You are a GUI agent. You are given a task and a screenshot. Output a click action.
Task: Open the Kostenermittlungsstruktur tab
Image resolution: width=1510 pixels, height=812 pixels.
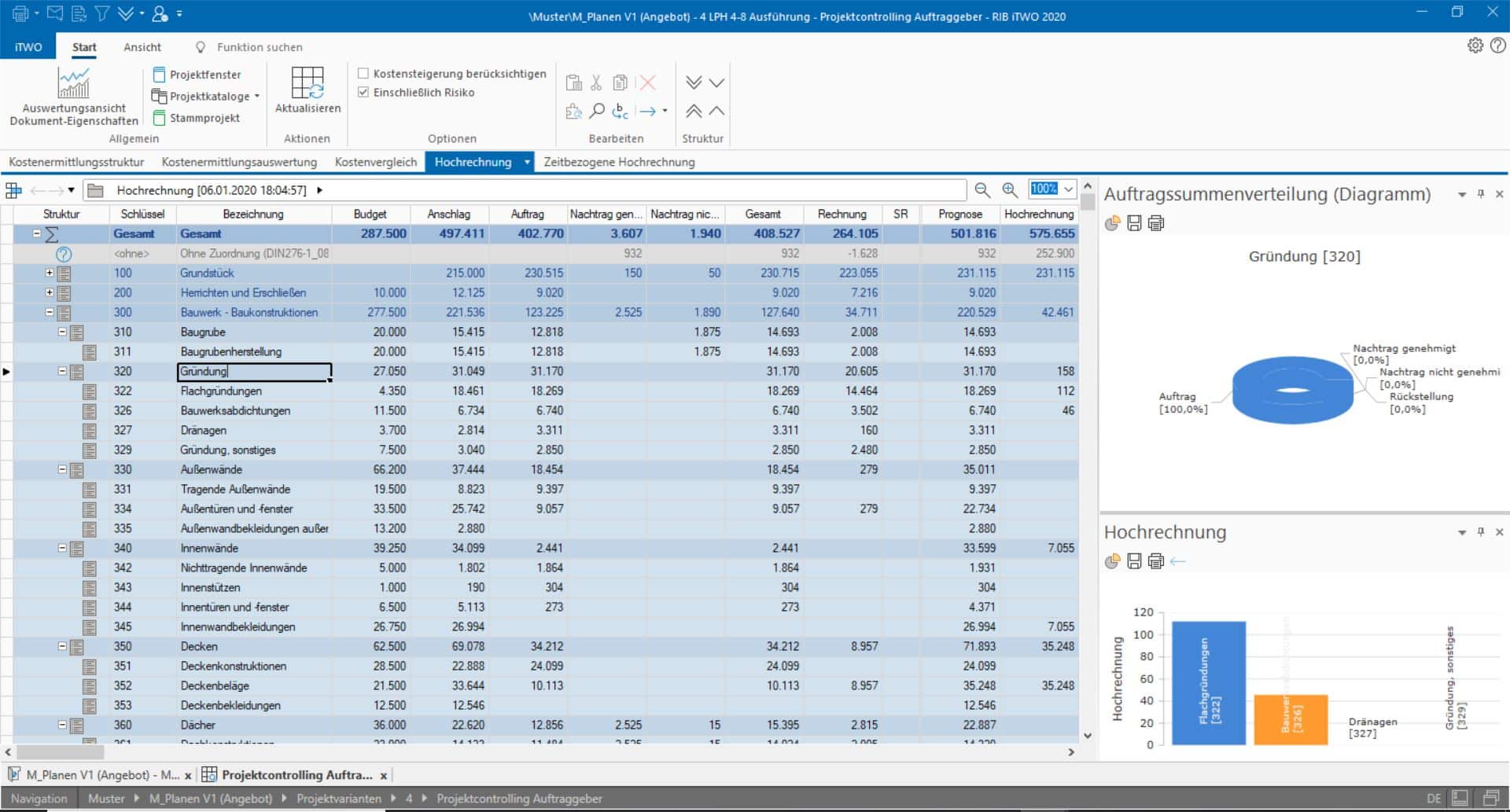76,162
